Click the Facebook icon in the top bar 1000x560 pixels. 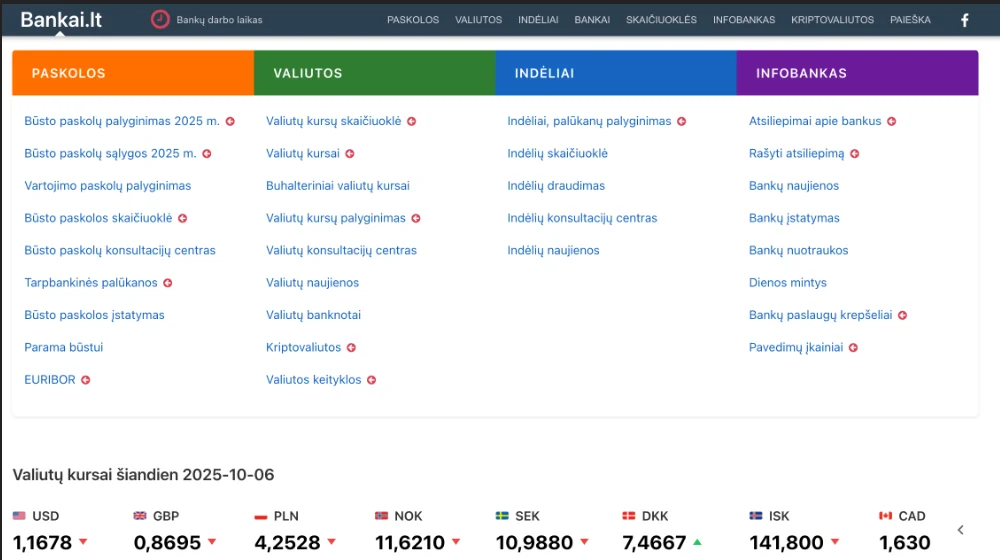pos(964,20)
